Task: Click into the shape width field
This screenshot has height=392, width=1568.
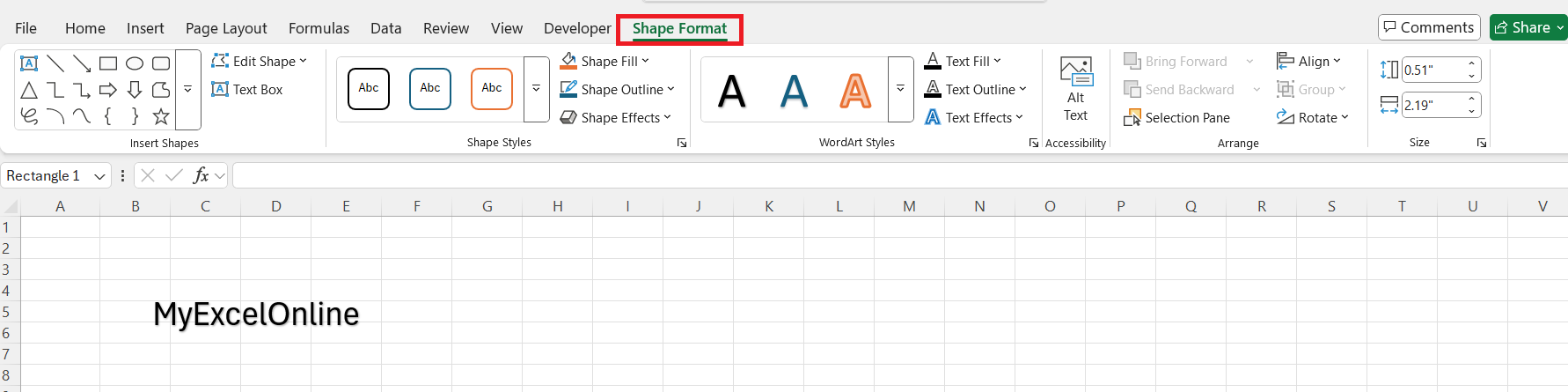Action: 1434,105
